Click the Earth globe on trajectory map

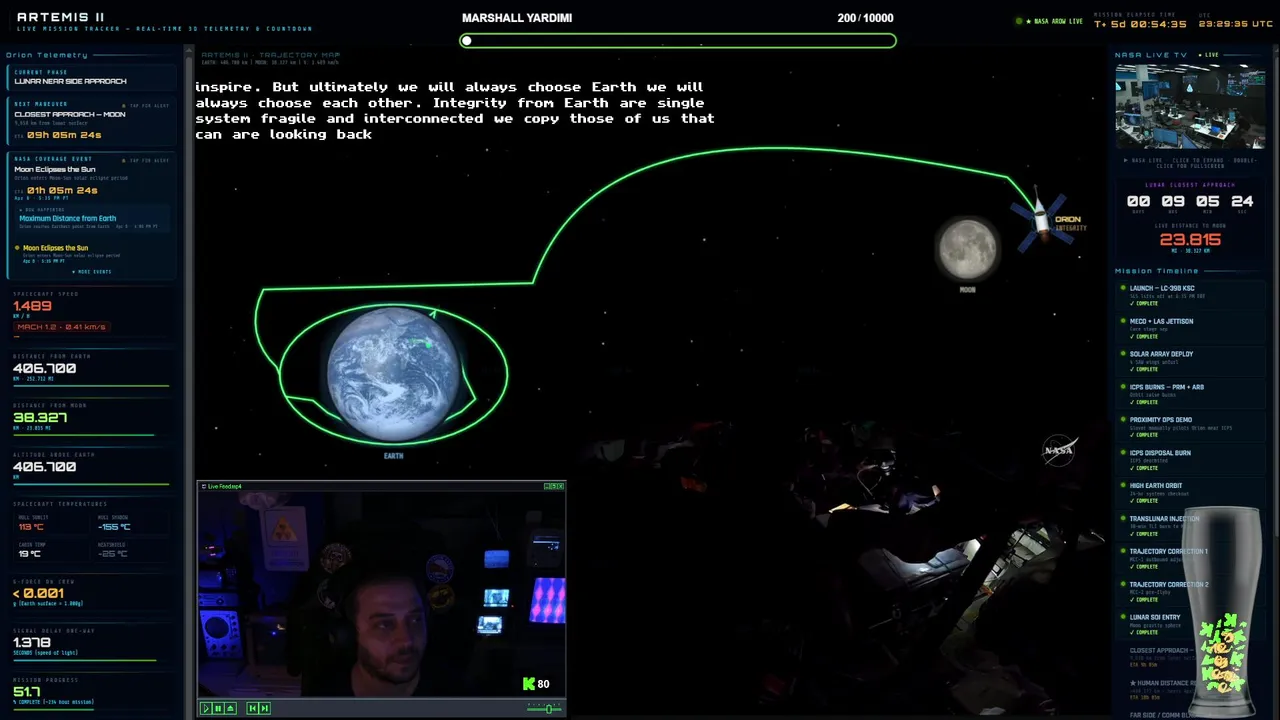click(394, 373)
